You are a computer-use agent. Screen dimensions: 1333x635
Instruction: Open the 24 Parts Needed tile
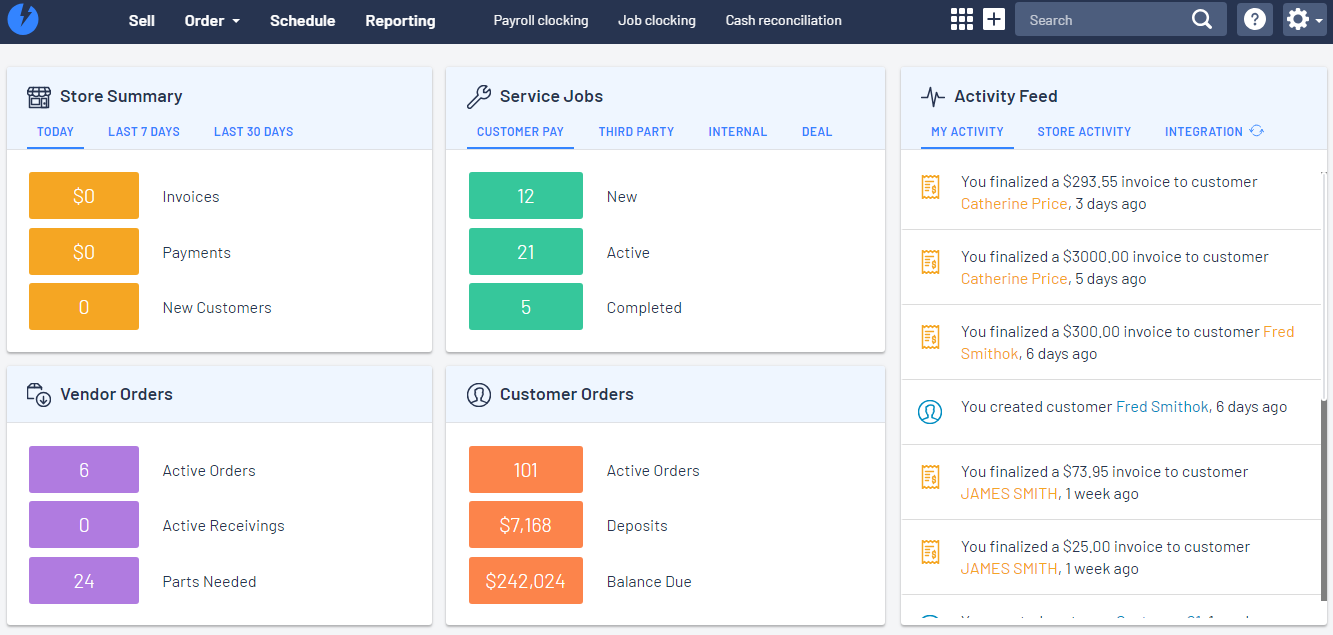pos(84,581)
